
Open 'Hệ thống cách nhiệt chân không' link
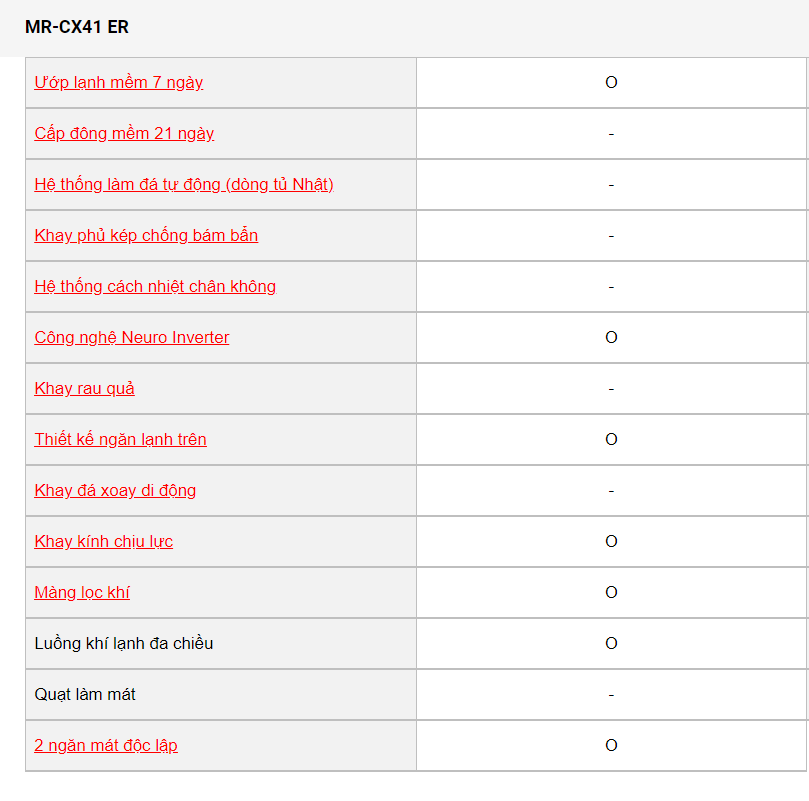click(x=155, y=286)
